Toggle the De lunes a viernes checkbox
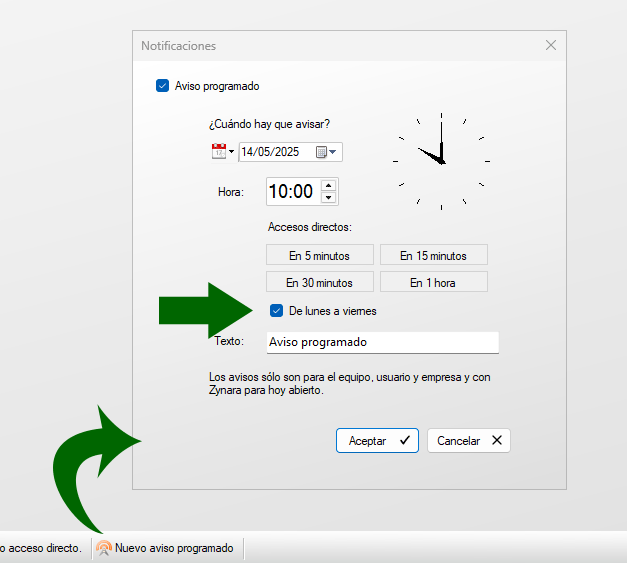Image resolution: width=627 pixels, height=563 pixels. point(276,311)
